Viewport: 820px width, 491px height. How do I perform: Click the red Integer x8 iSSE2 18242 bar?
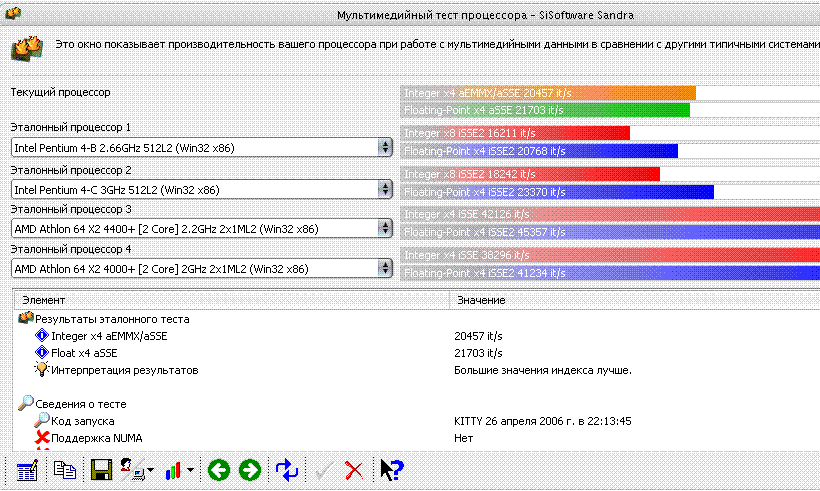click(x=530, y=174)
